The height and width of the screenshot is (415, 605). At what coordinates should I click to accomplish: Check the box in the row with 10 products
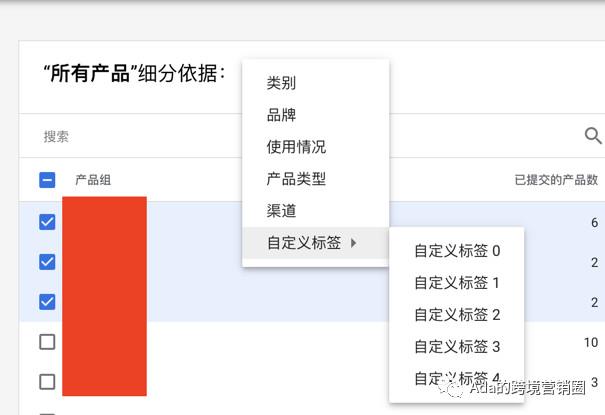coord(47,342)
